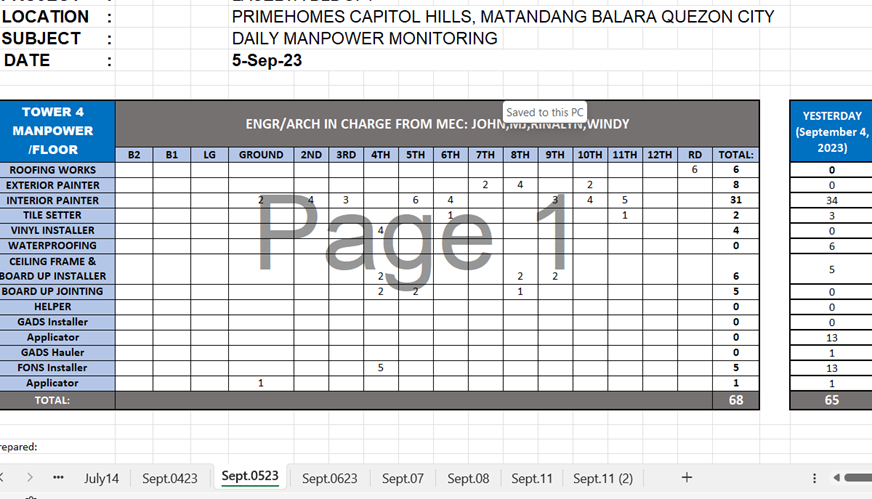
Task: Switch to July14 sheet tab
Action: [x=101, y=478]
